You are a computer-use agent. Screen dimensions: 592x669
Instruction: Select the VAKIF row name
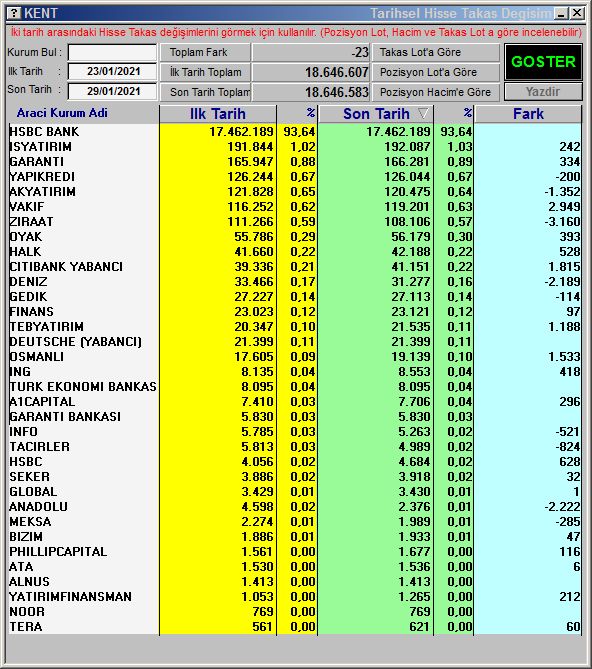click(x=26, y=207)
